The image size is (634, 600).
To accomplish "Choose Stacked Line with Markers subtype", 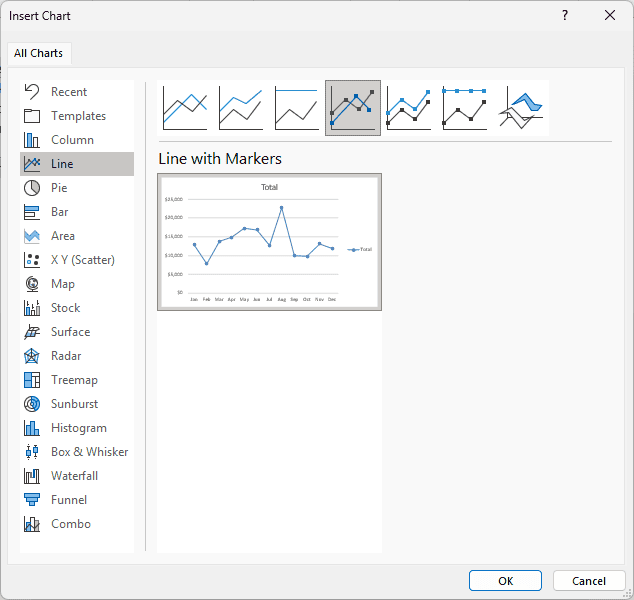I will 409,108.
